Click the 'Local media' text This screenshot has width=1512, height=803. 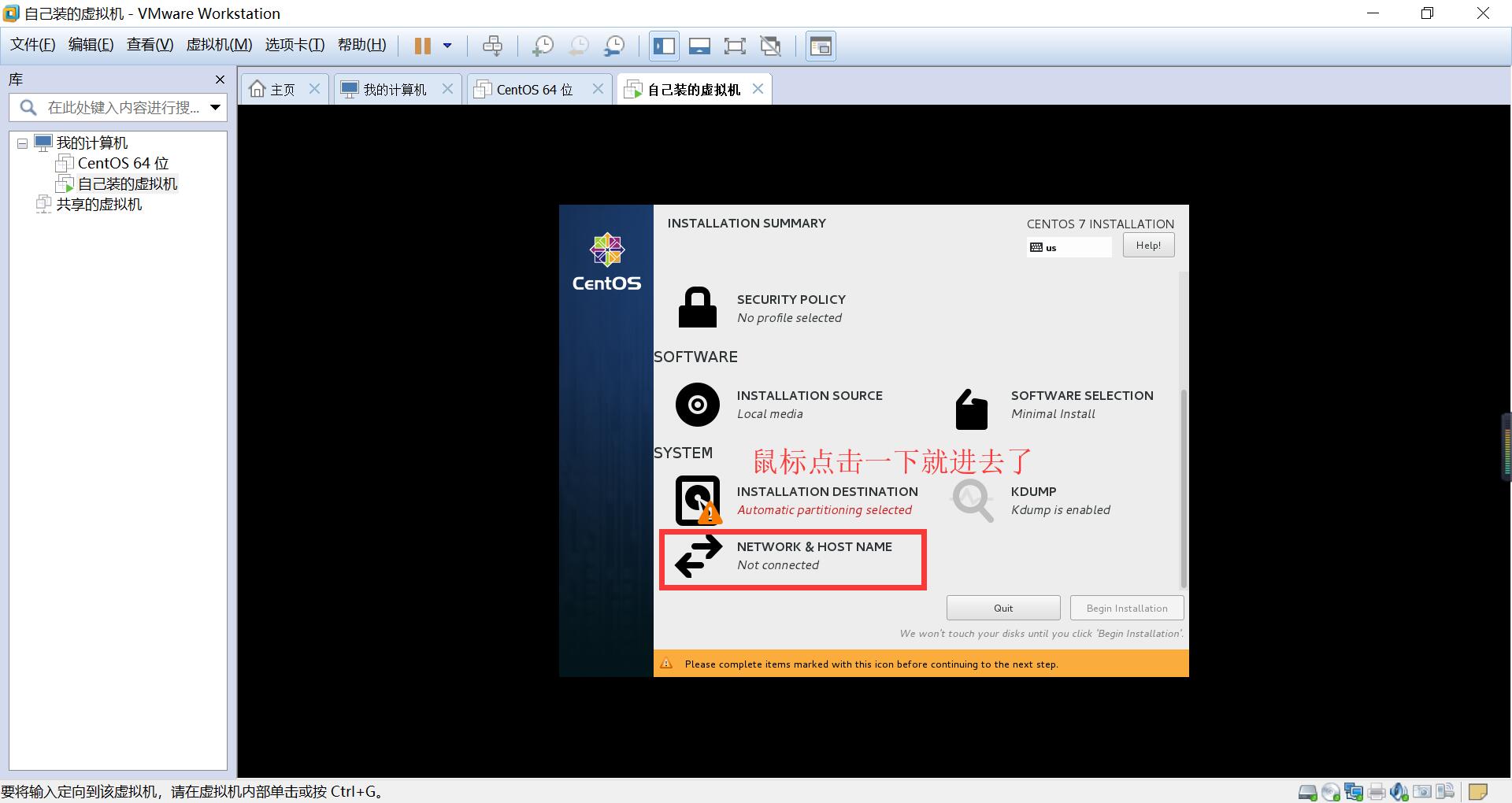click(770, 414)
